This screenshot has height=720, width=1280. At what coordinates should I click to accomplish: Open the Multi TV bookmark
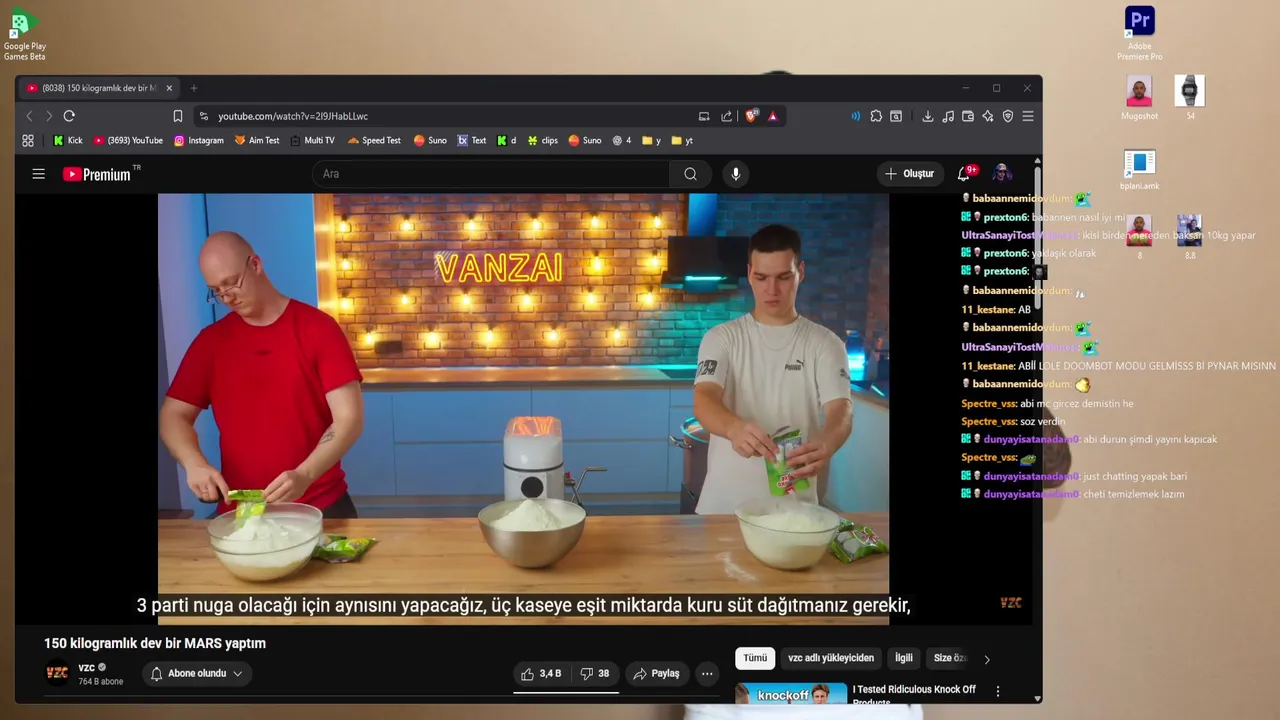coord(312,141)
